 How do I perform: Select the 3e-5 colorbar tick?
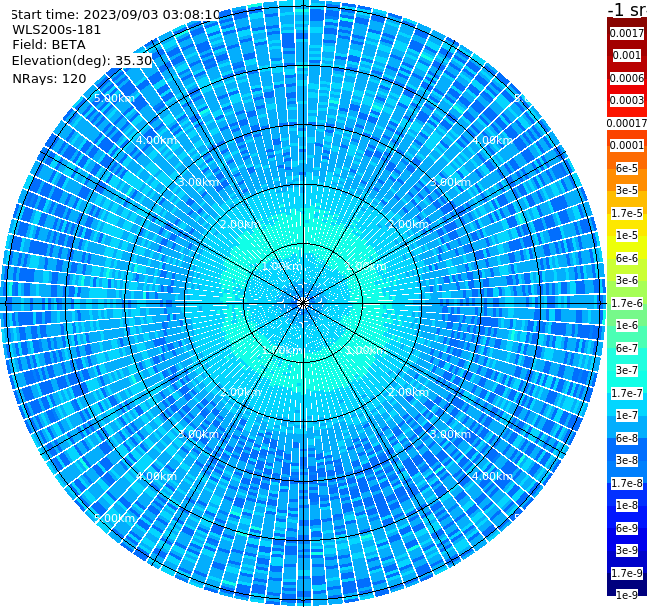pos(627,190)
